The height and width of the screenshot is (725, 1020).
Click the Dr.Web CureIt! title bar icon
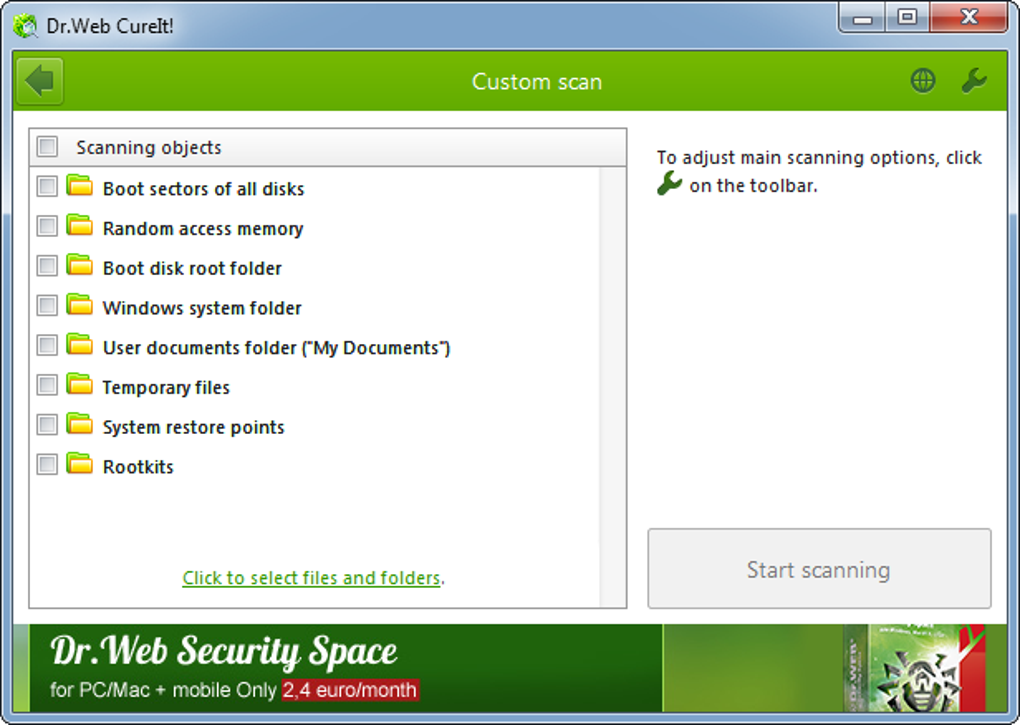26,25
